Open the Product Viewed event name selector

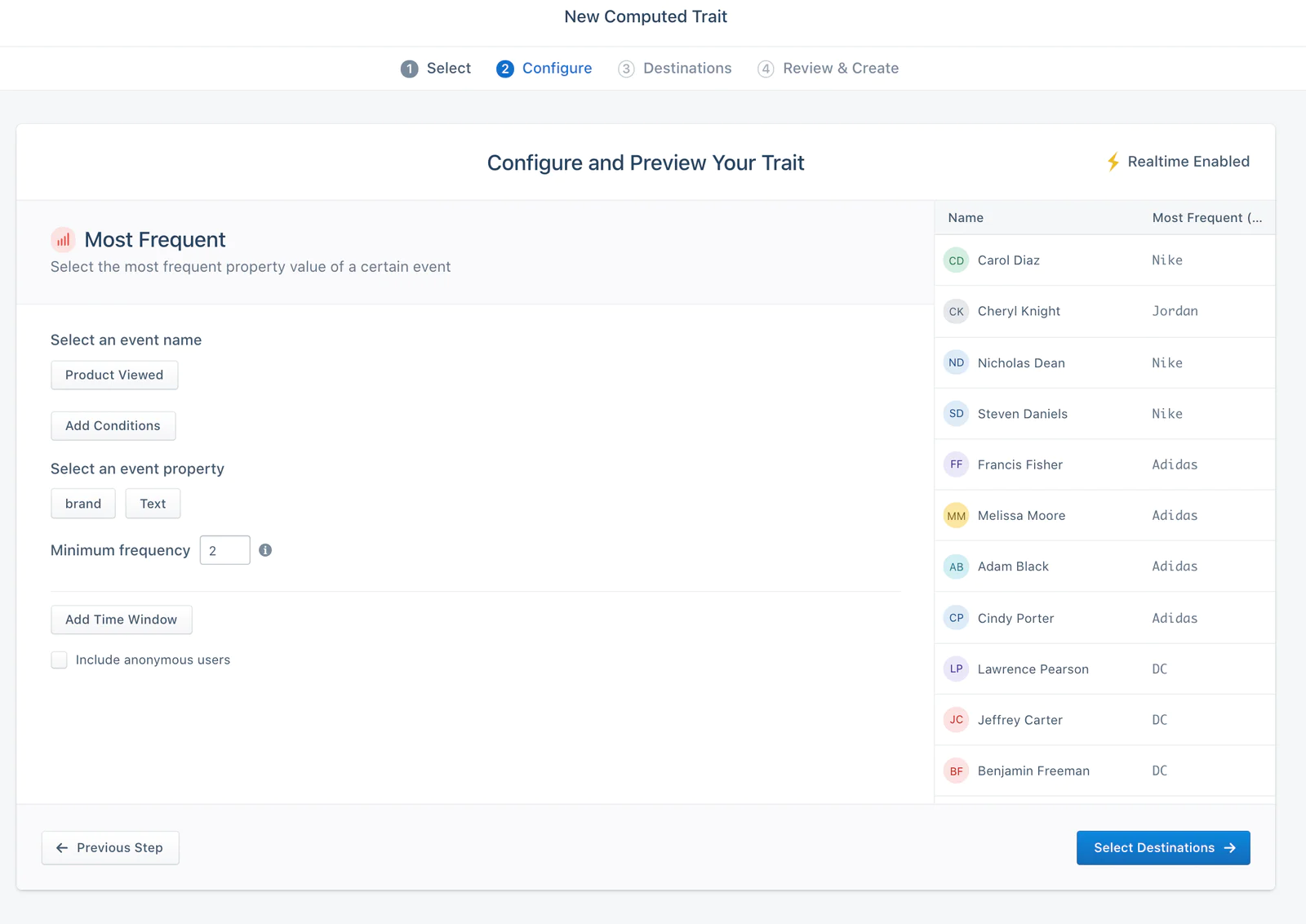click(113, 375)
